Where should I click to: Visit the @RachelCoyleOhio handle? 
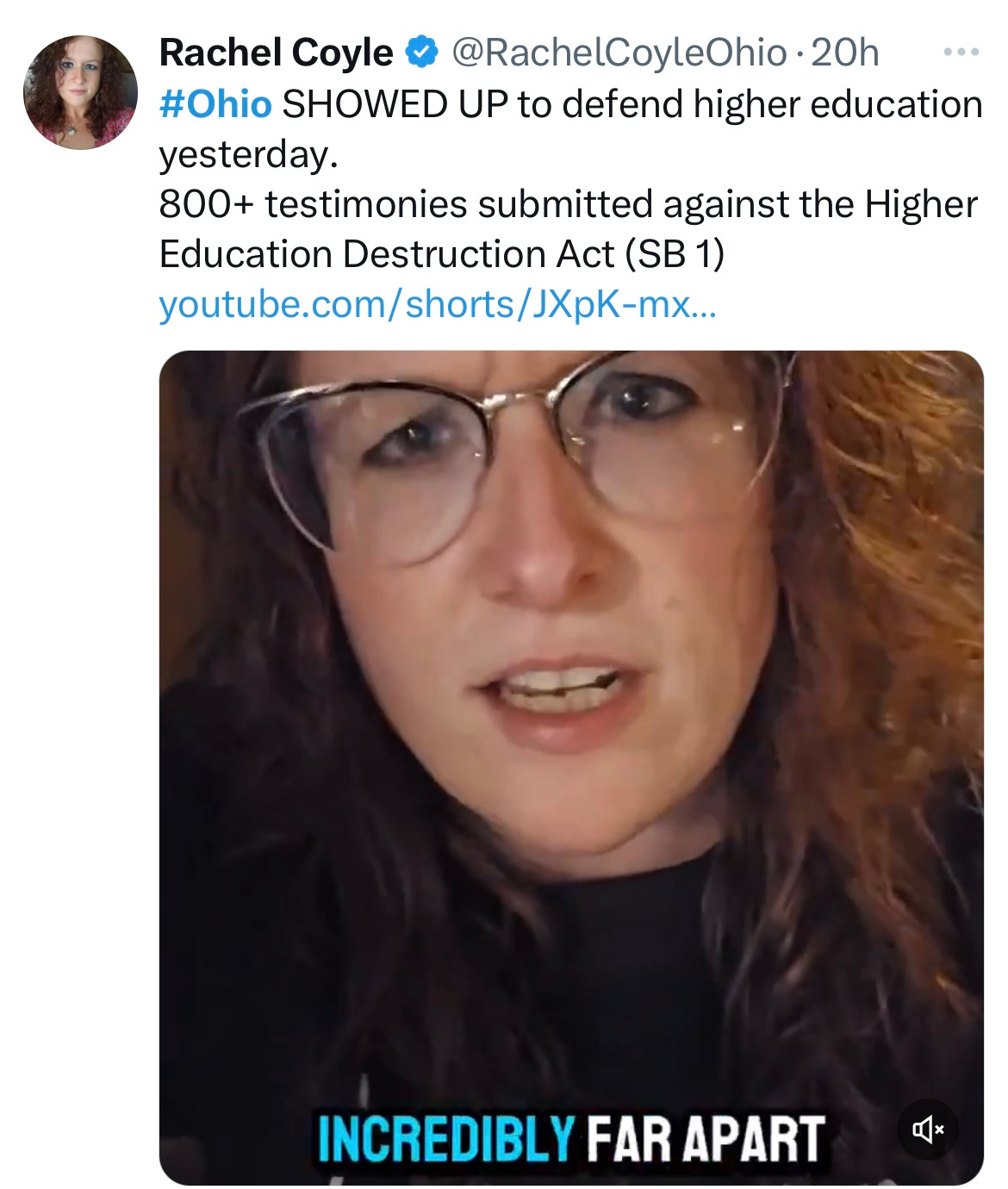[619, 53]
